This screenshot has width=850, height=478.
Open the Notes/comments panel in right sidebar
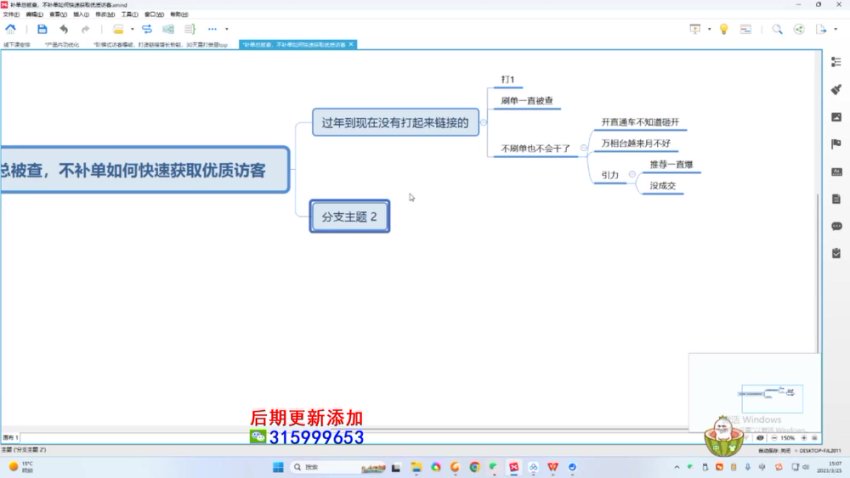point(836,225)
